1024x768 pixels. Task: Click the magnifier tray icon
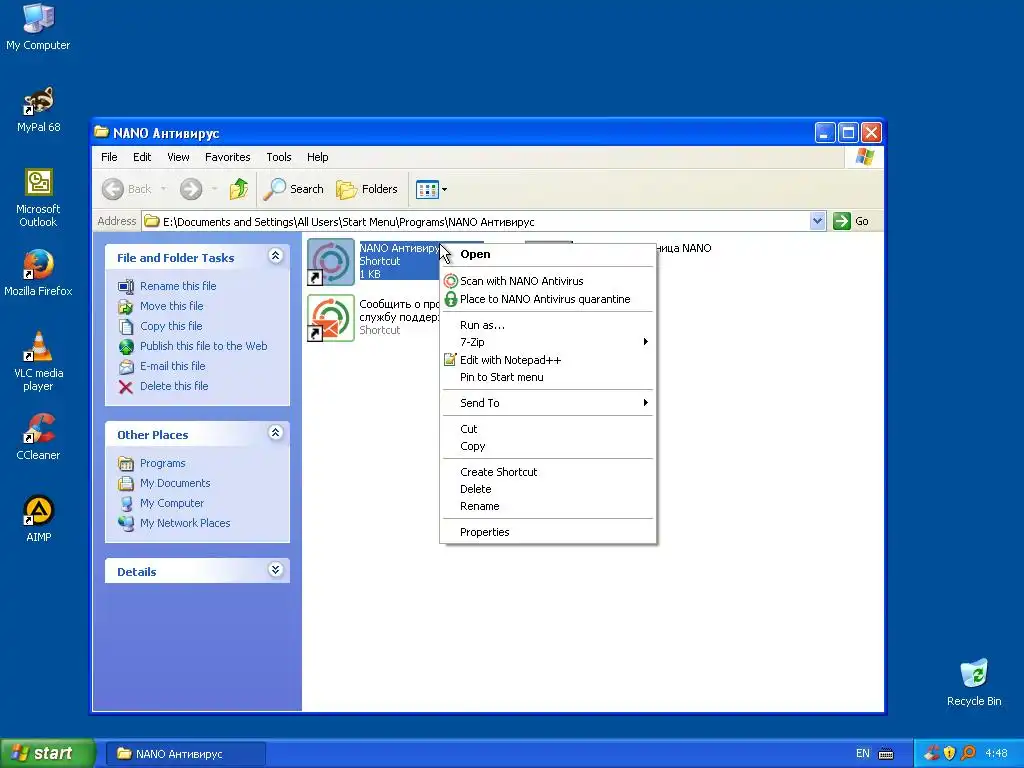(968, 753)
